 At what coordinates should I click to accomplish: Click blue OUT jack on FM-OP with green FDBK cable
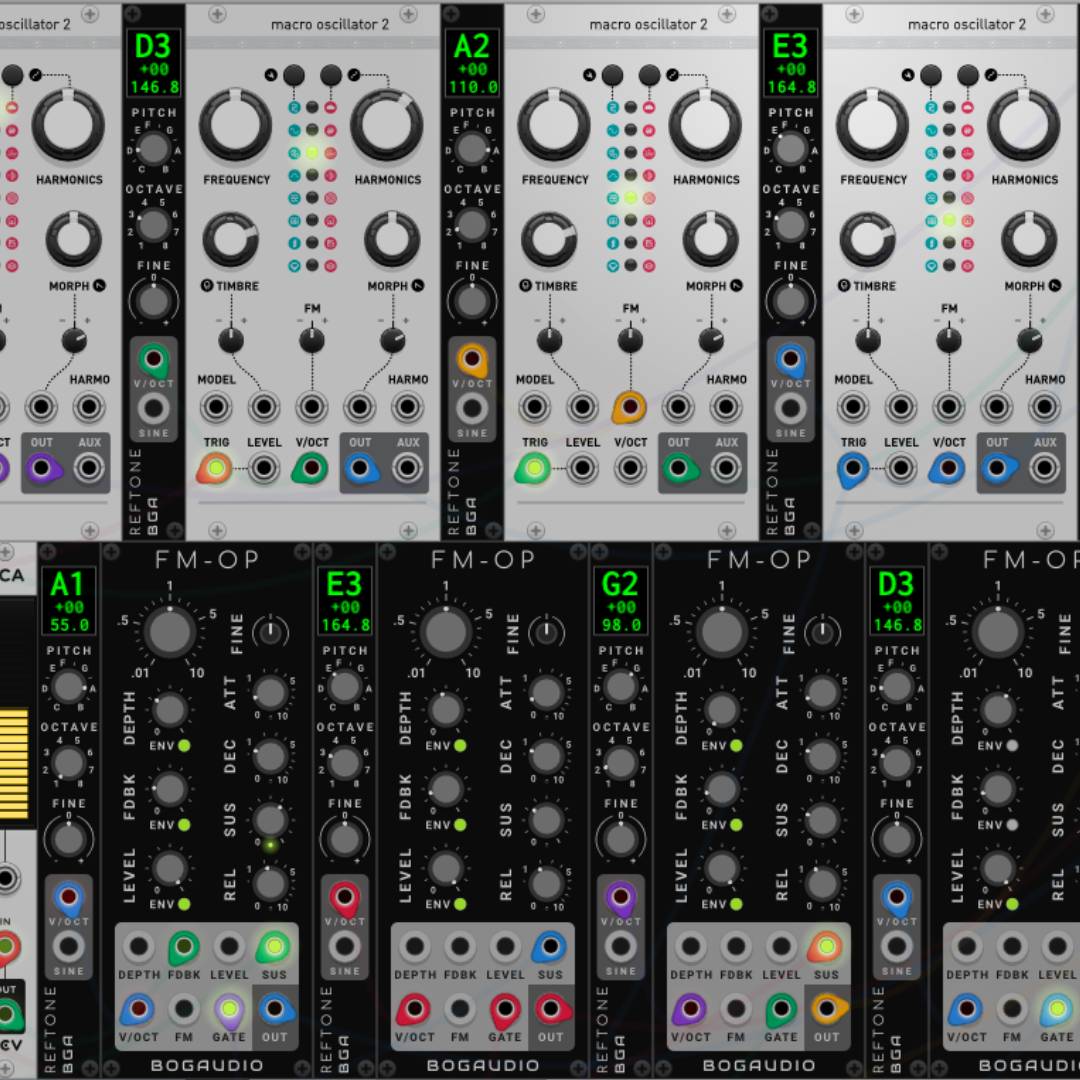[x=275, y=1010]
